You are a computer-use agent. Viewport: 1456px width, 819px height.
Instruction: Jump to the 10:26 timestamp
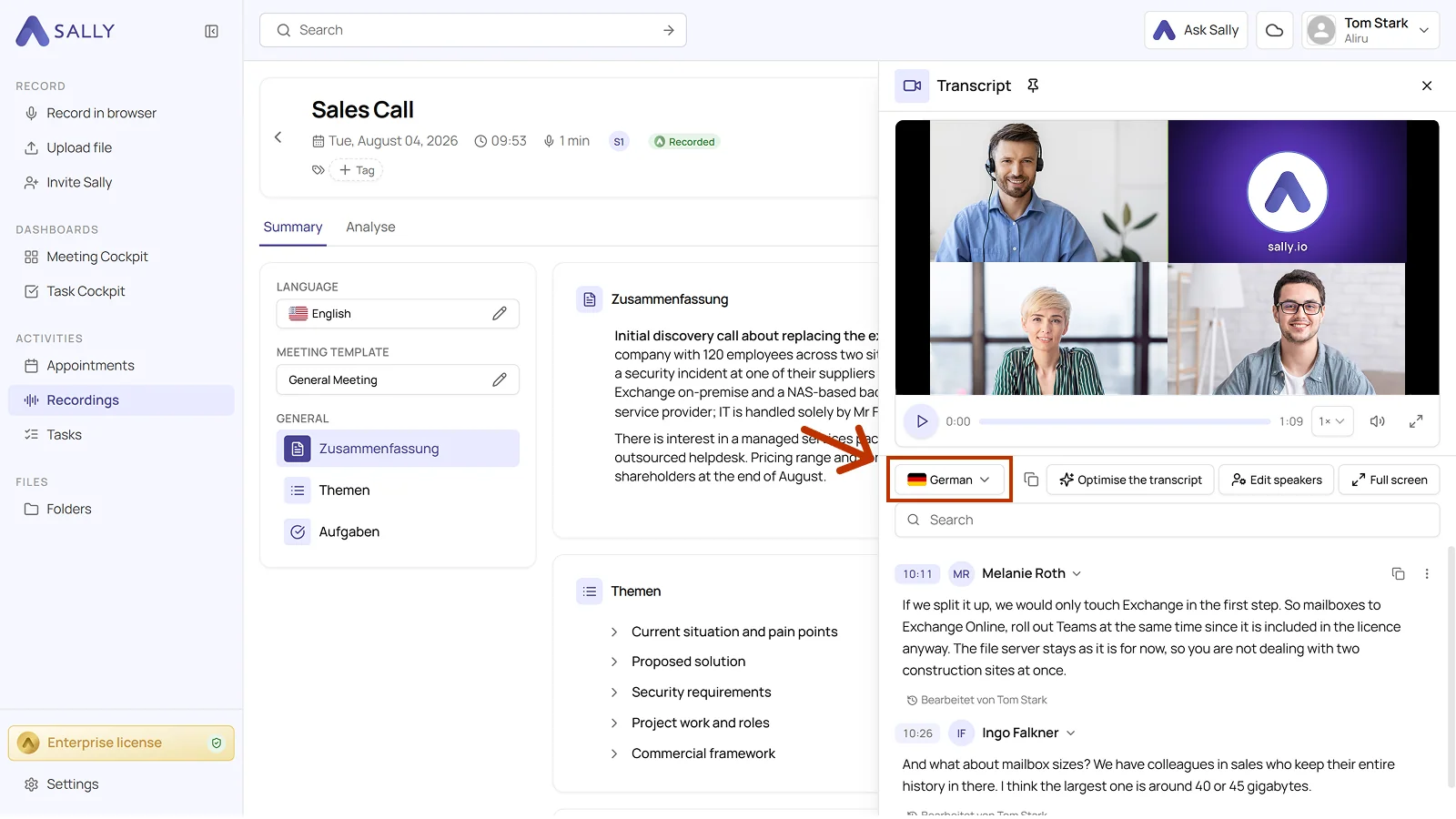tap(917, 733)
